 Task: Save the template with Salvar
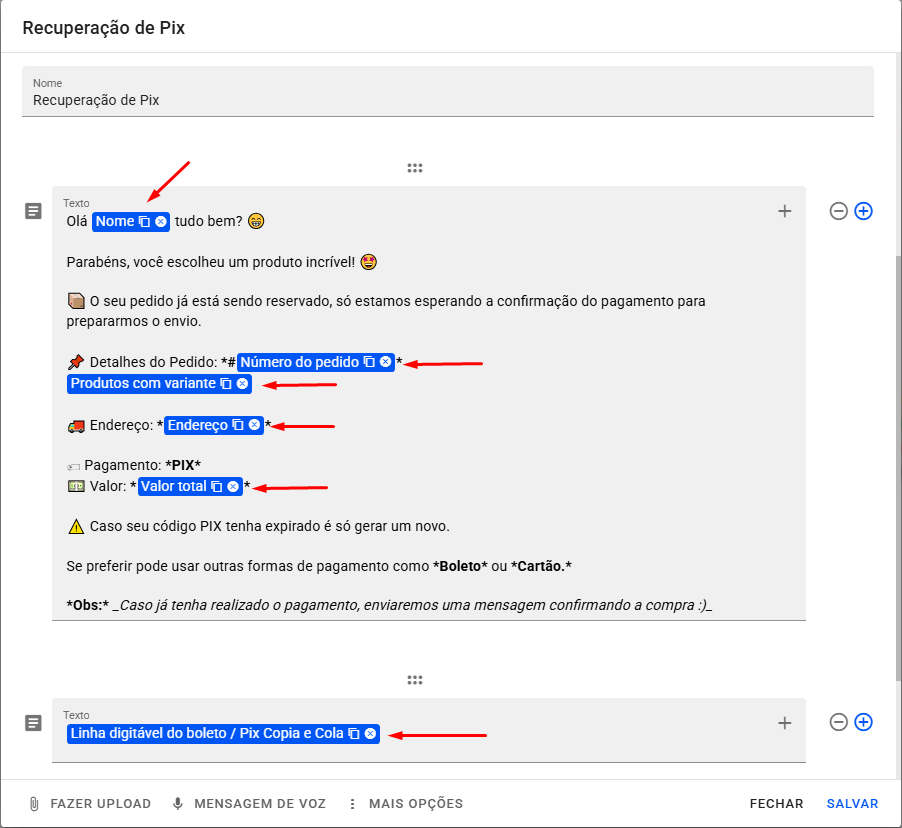pos(852,804)
